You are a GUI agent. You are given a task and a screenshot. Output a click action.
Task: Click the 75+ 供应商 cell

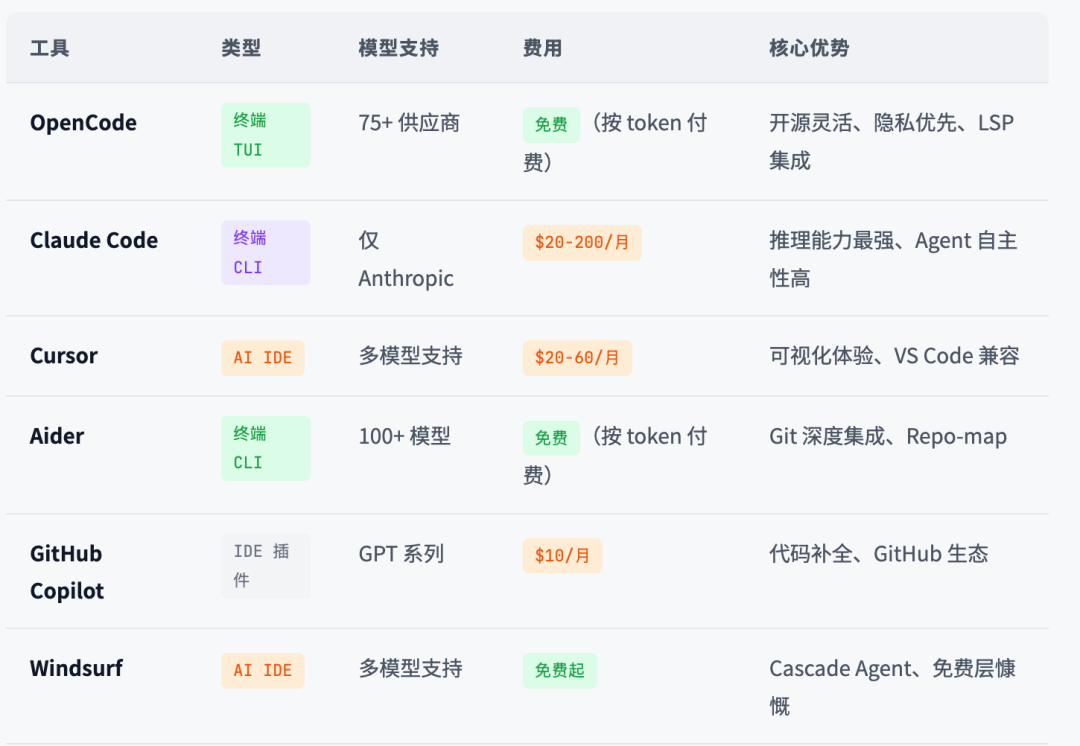point(409,123)
